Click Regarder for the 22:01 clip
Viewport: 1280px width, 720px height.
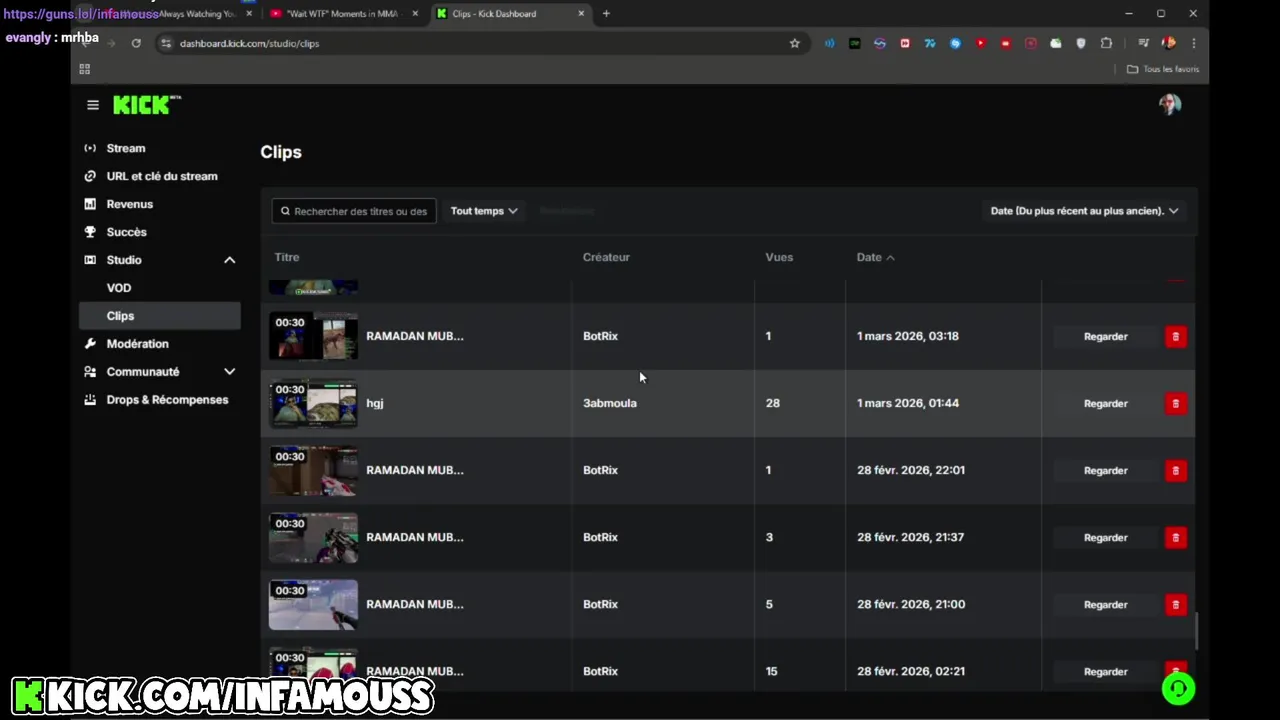point(1106,471)
